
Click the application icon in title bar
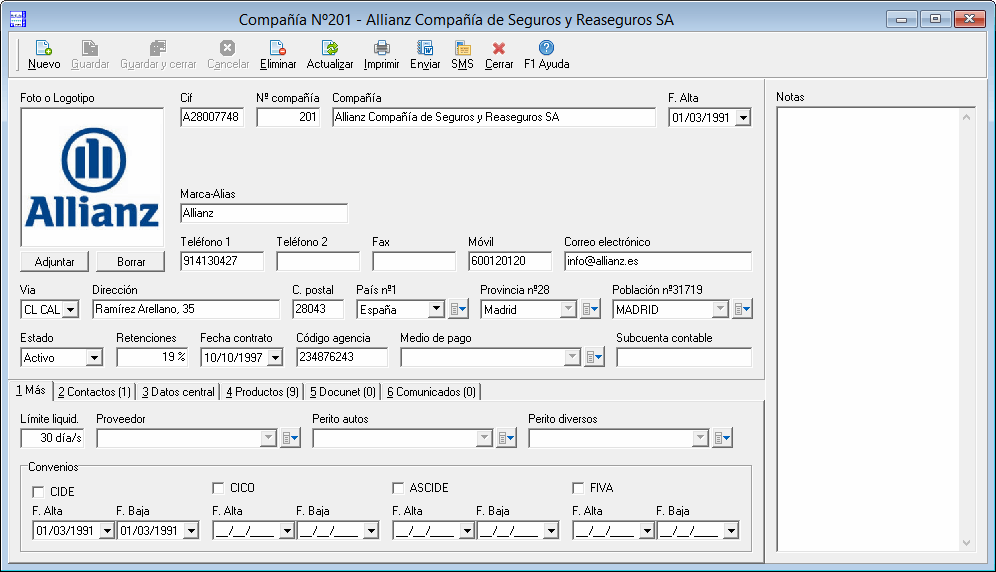coord(18,20)
